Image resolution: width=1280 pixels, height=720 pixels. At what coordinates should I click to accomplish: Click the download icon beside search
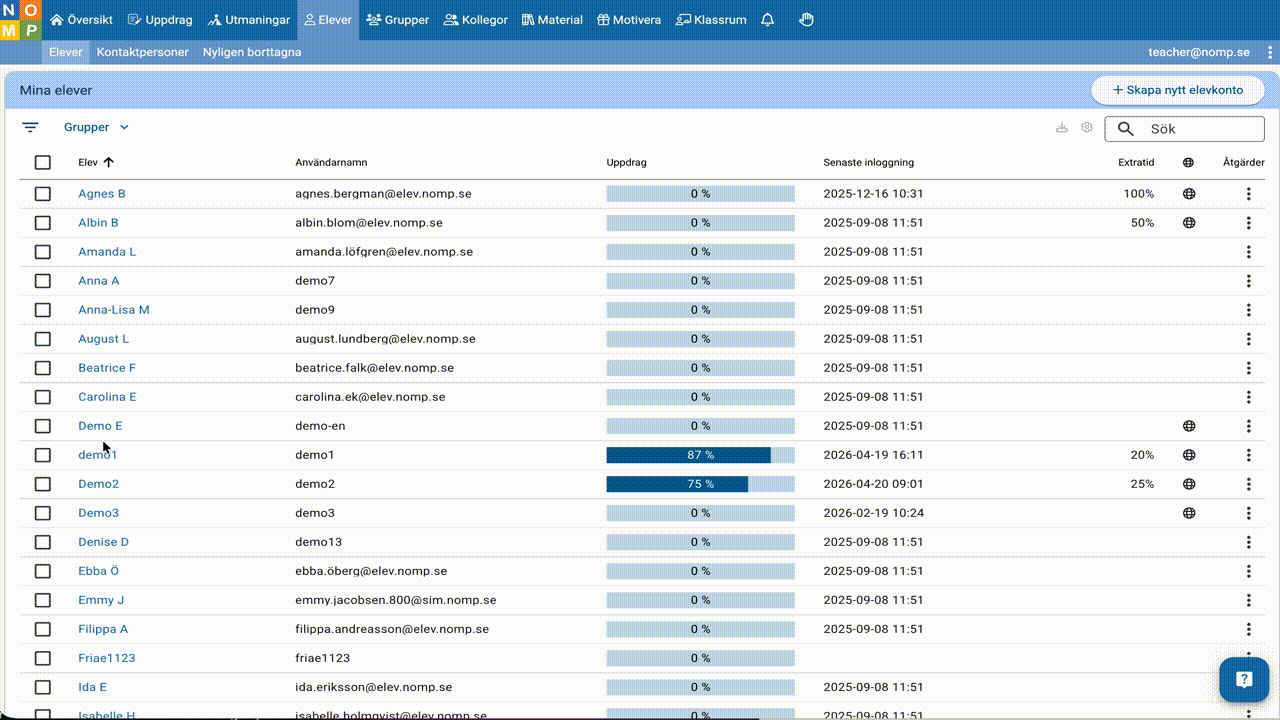[1062, 128]
